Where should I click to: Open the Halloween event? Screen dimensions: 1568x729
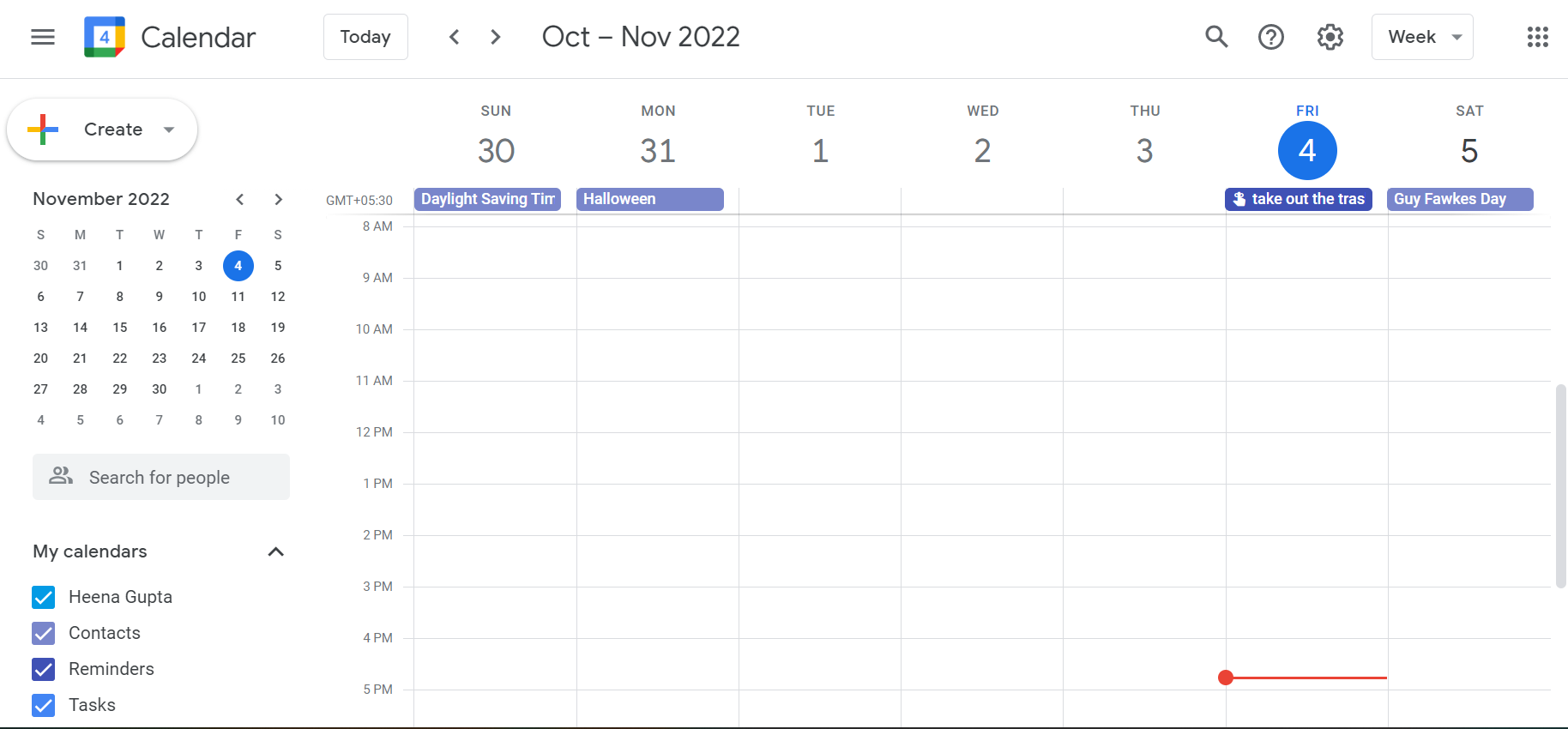649,199
